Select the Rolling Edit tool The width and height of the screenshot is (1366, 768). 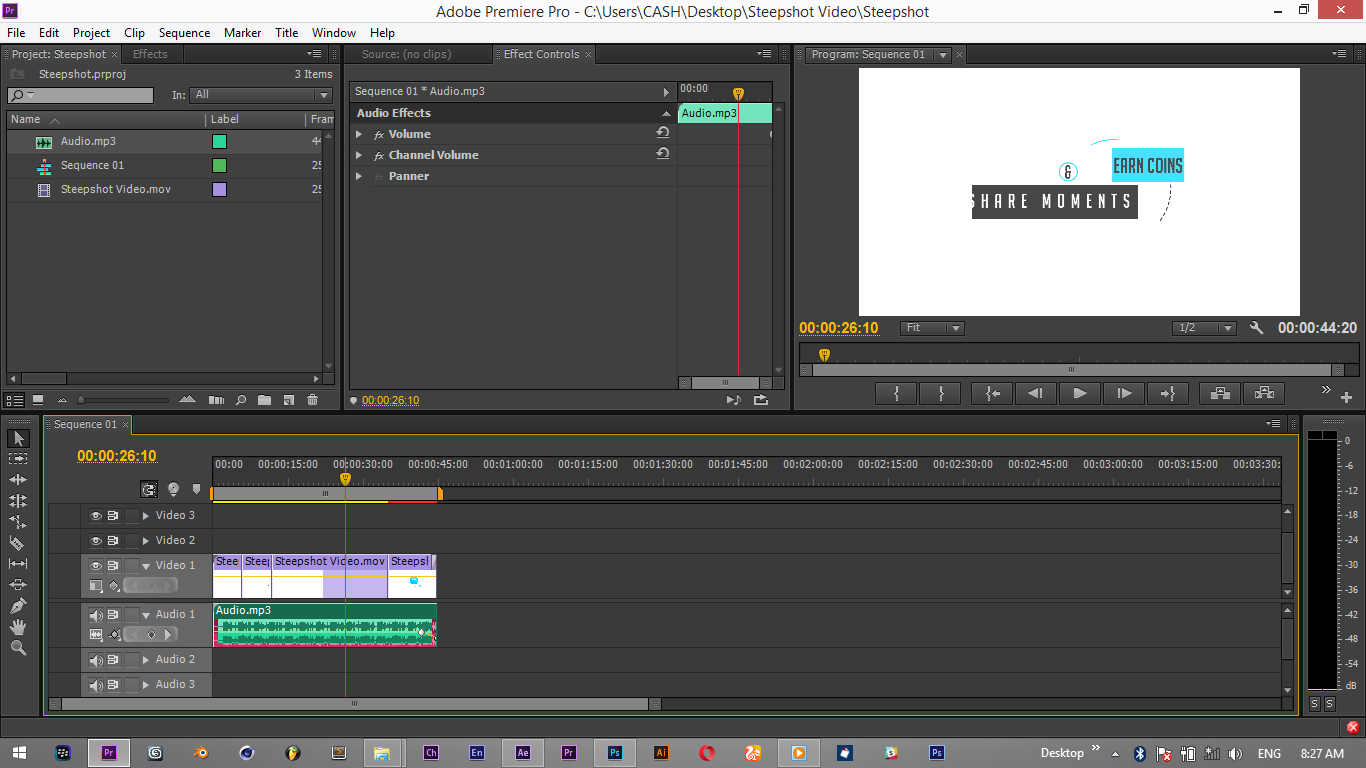click(x=18, y=501)
